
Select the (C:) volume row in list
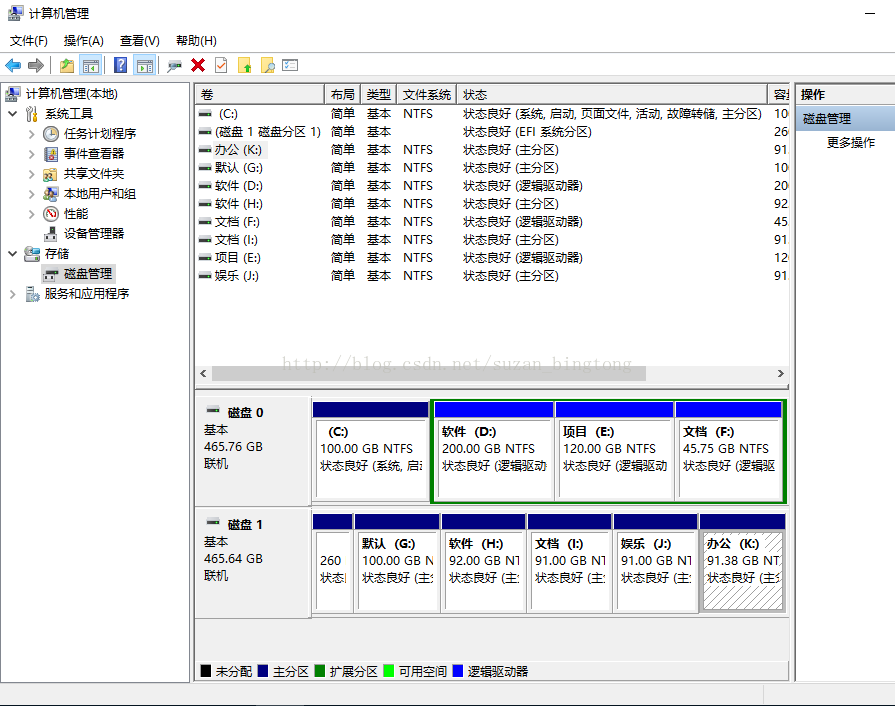point(492,114)
